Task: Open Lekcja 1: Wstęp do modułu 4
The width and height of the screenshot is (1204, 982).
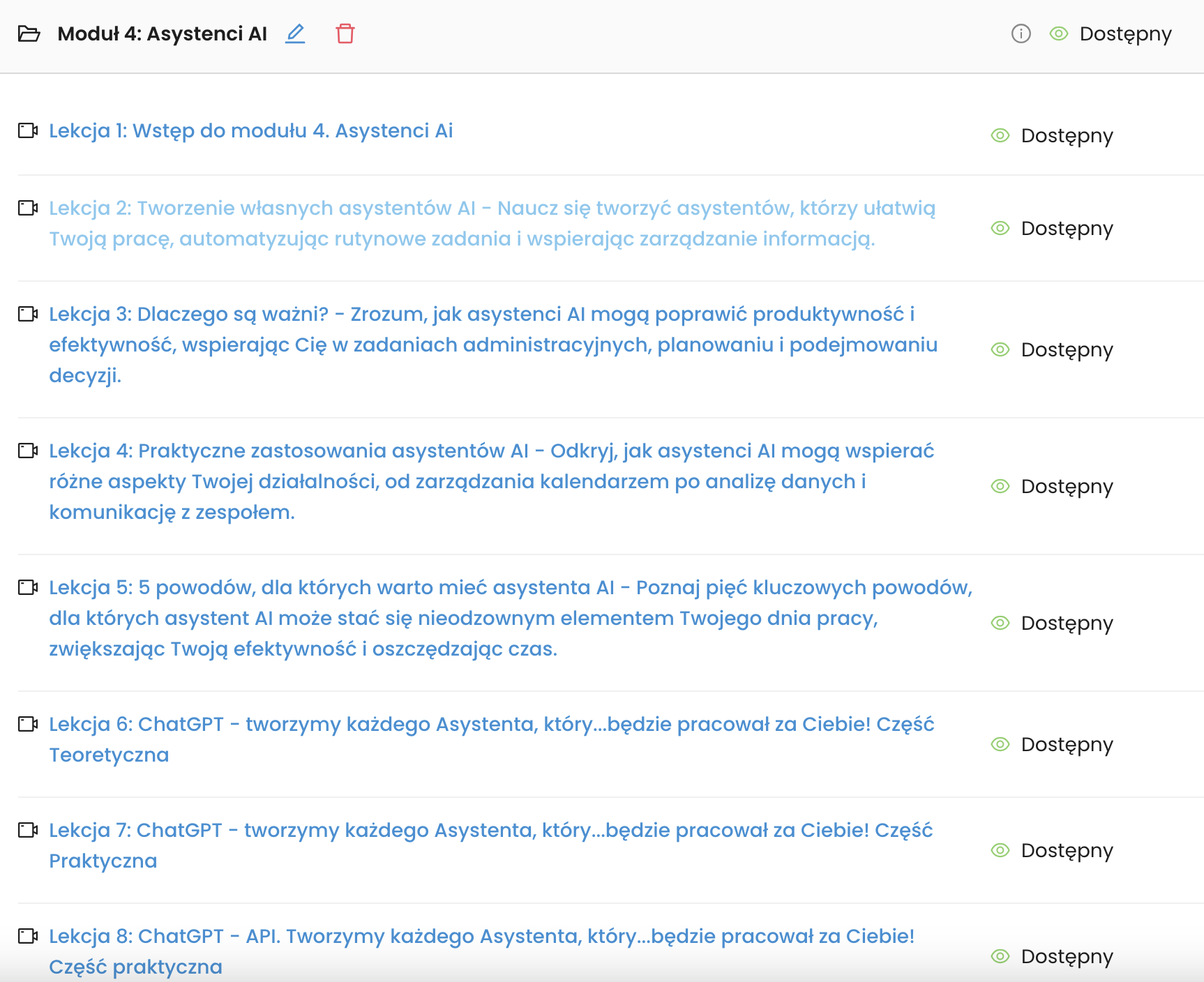Action: pos(251,131)
